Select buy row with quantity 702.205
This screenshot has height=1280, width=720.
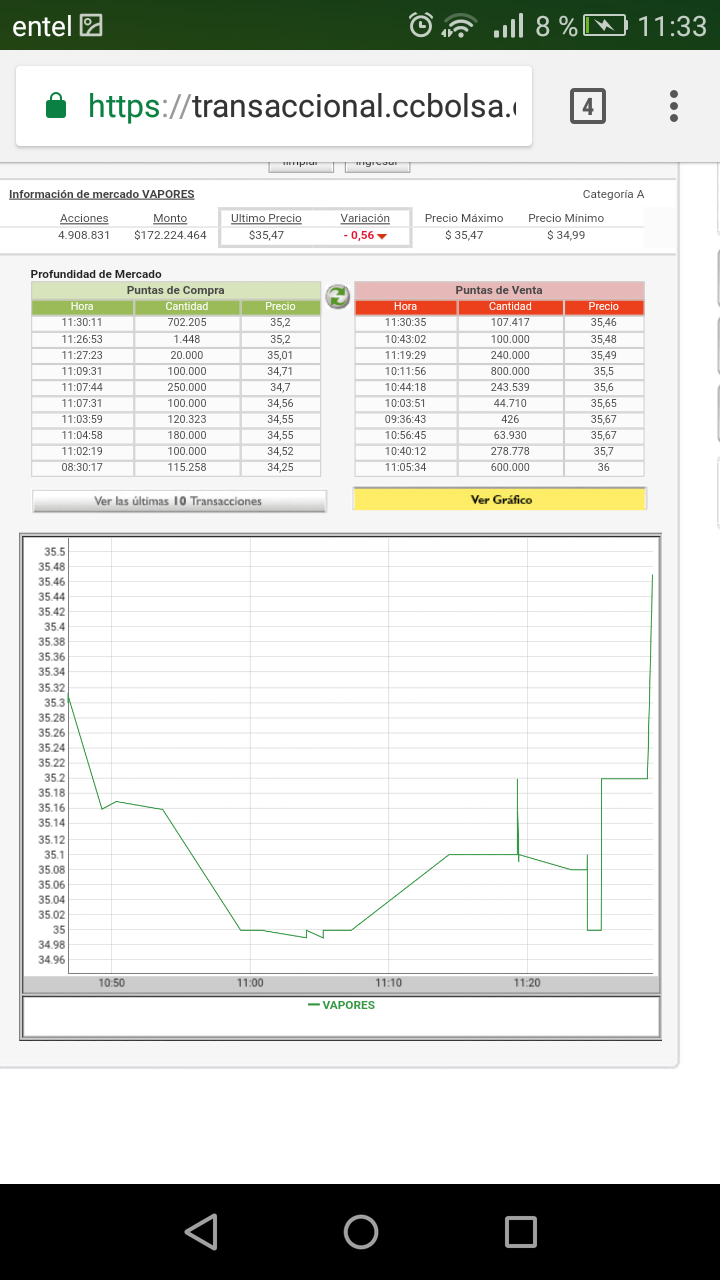pos(176,323)
